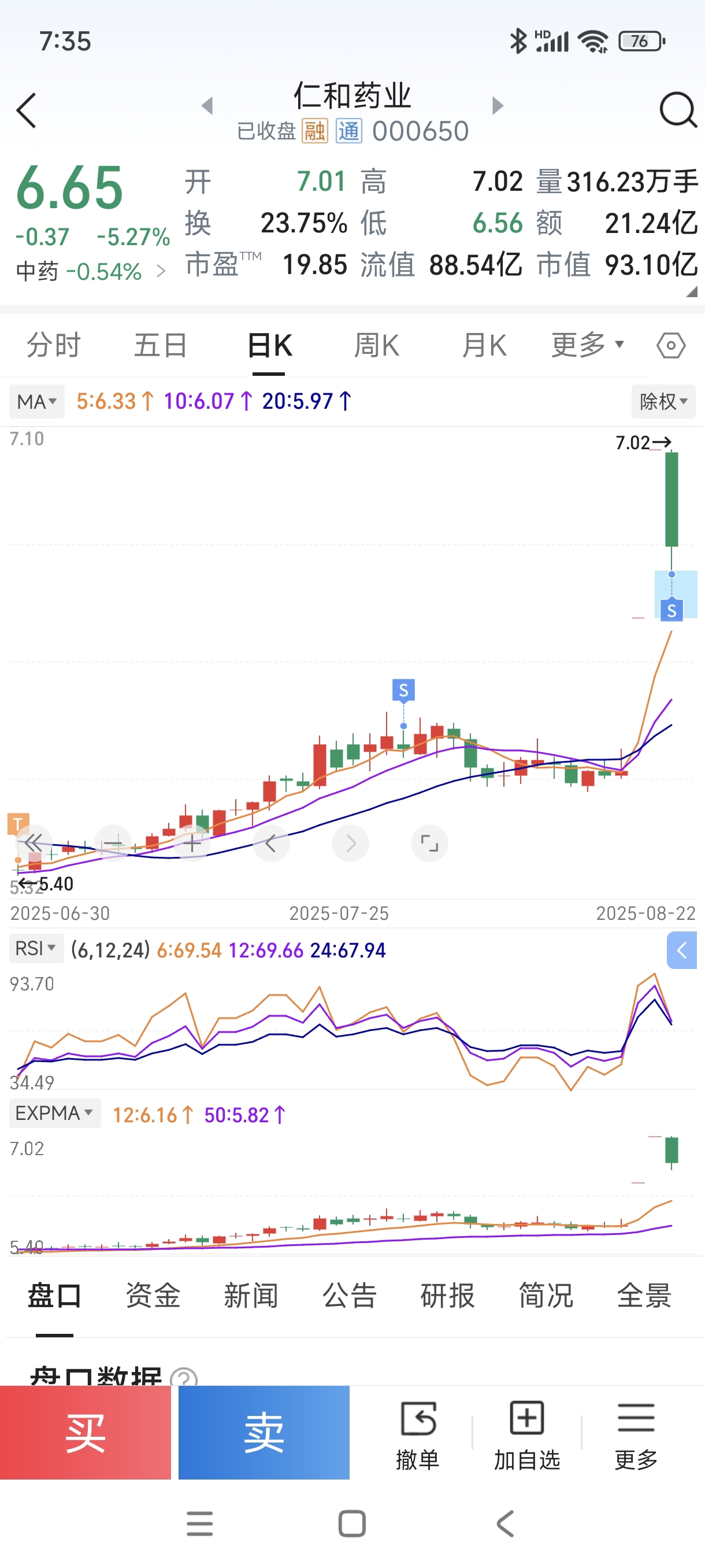Tap the MA10 value 10:6.07
The width and height of the screenshot is (705, 1568).
coord(199,402)
